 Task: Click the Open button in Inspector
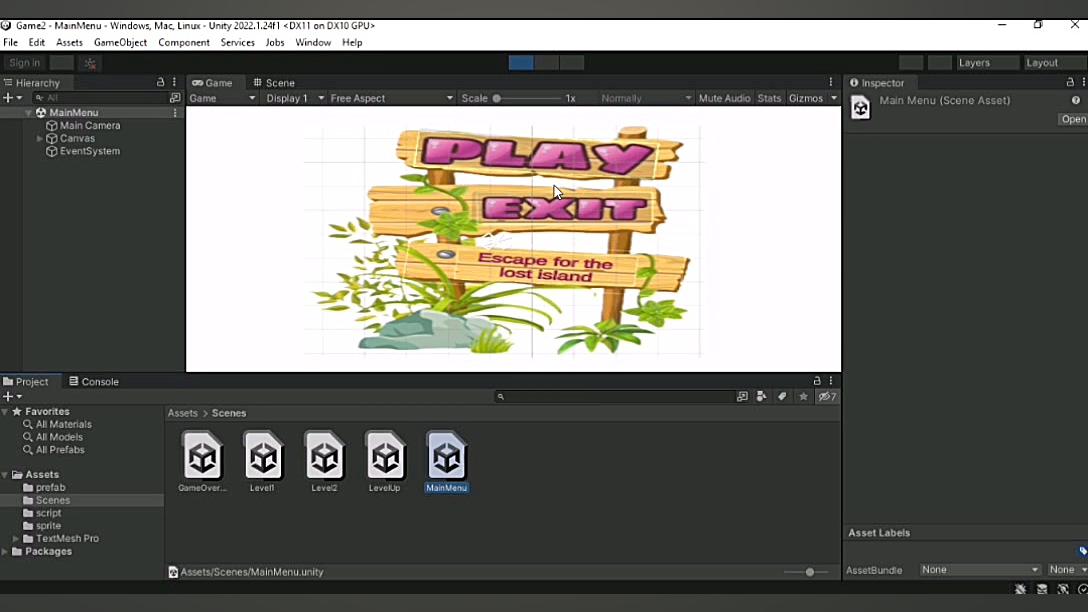pyautogui.click(x=1073, y=119)
